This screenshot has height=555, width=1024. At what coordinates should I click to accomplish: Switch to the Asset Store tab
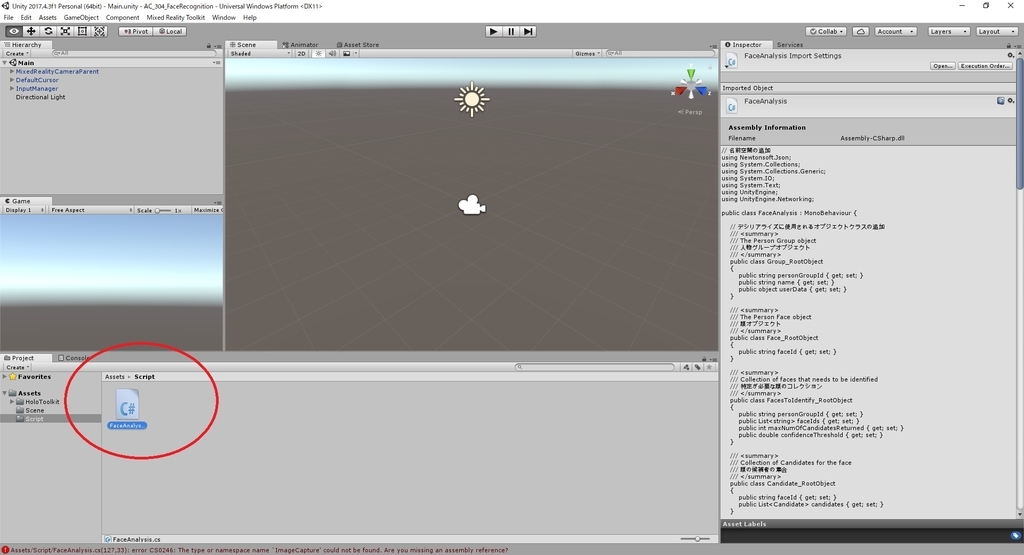tap(357, 44)
